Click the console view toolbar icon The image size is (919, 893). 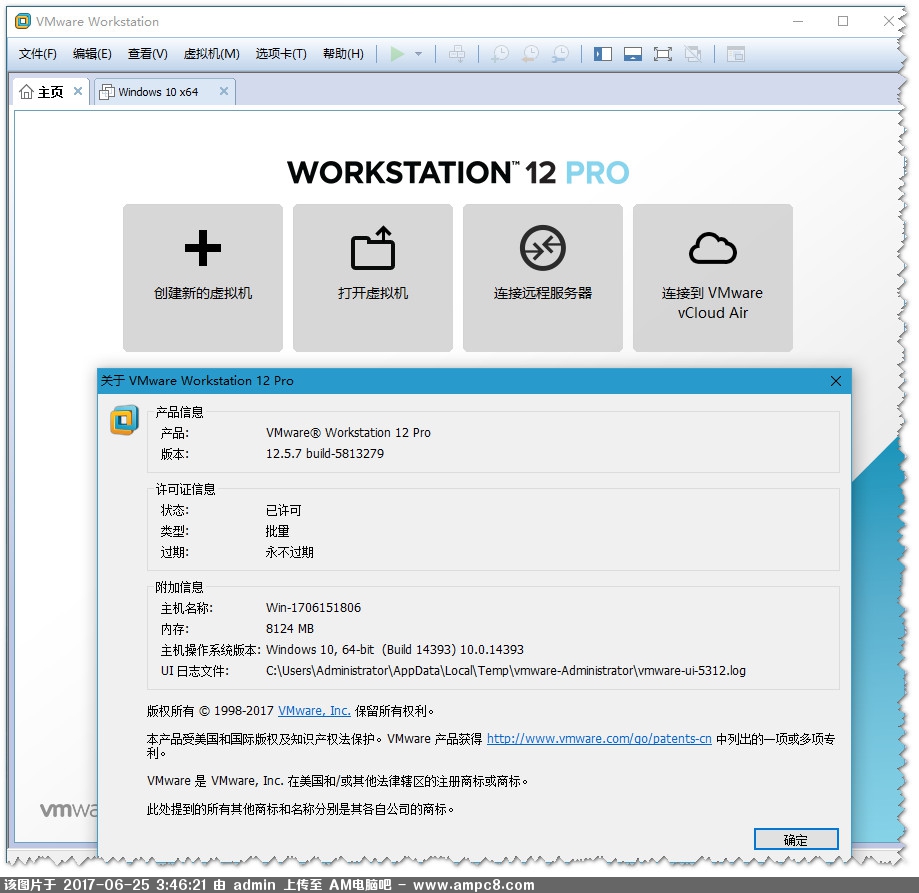click(736, 54)
